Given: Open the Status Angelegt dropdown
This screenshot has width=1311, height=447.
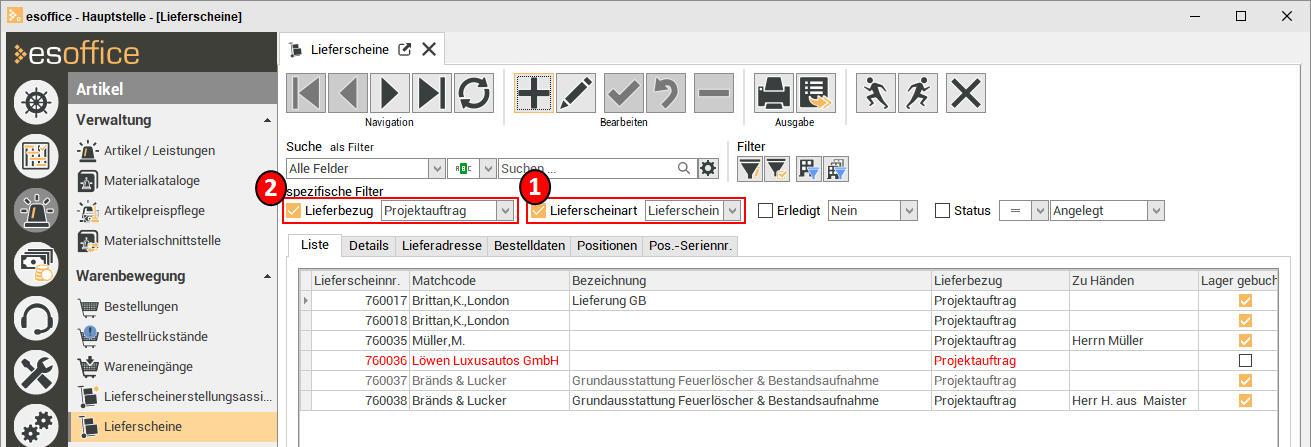Looking at the screenshot, I should pos(1157,211).
